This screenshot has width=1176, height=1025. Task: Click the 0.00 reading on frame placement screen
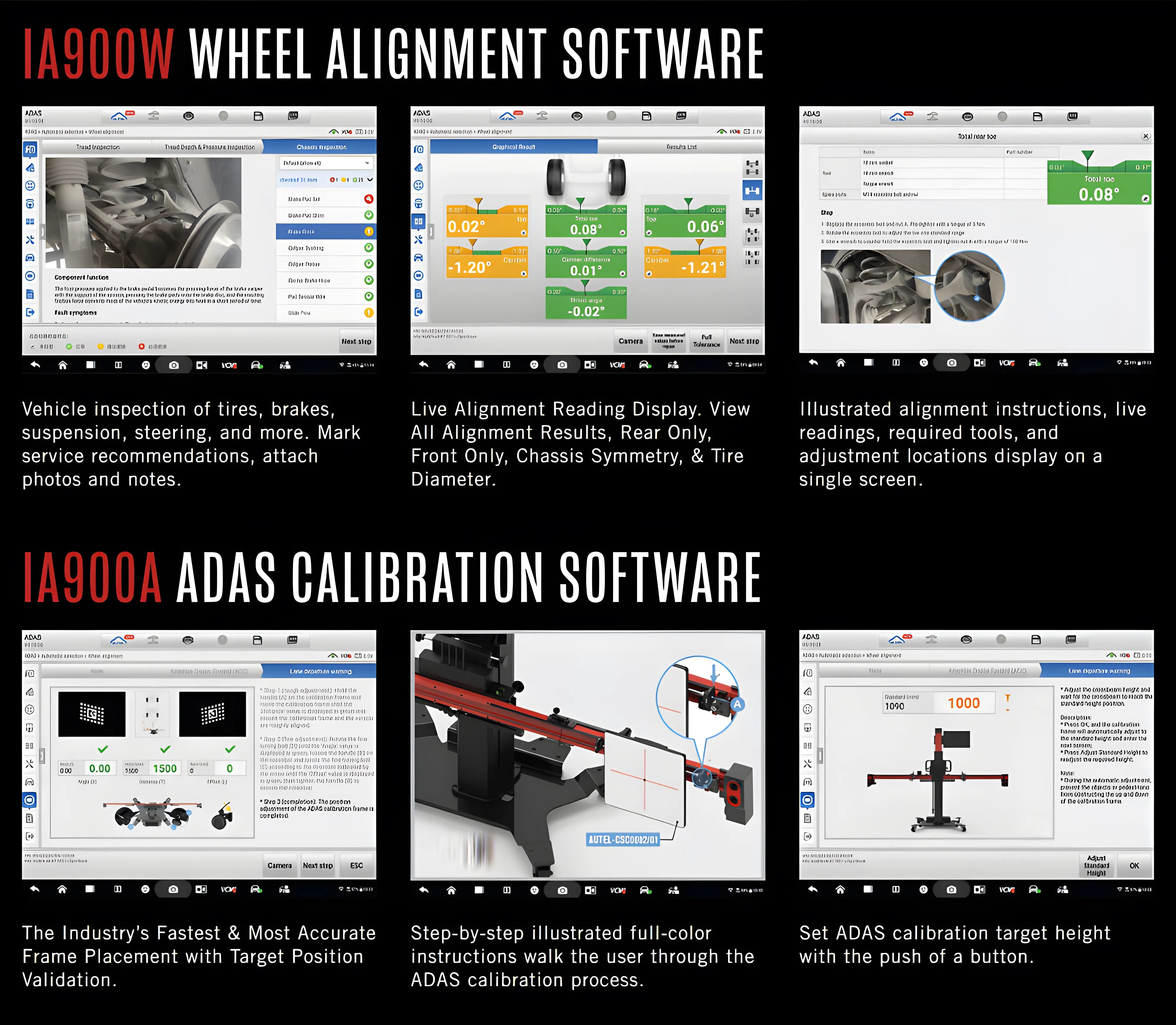(x=100, y=768)
